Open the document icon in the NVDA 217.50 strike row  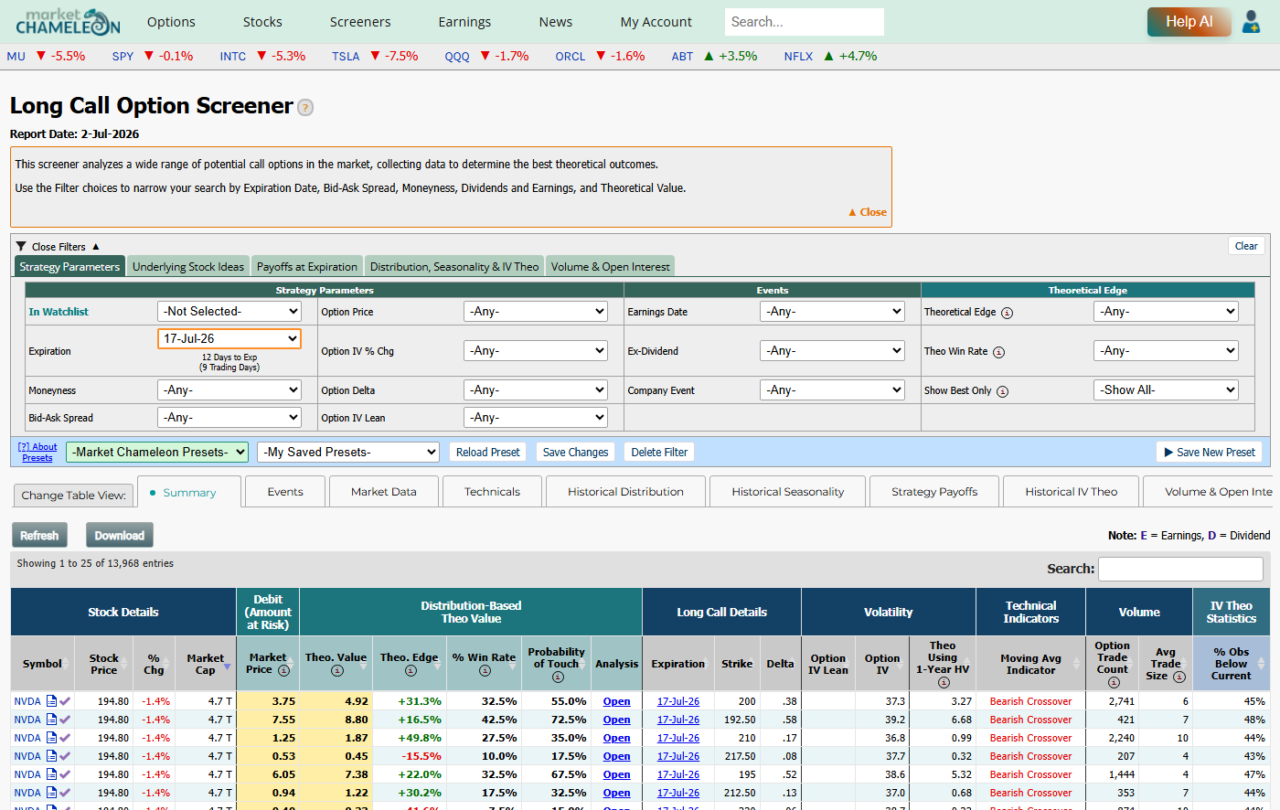pyautogui.click(x=52, y=756)
